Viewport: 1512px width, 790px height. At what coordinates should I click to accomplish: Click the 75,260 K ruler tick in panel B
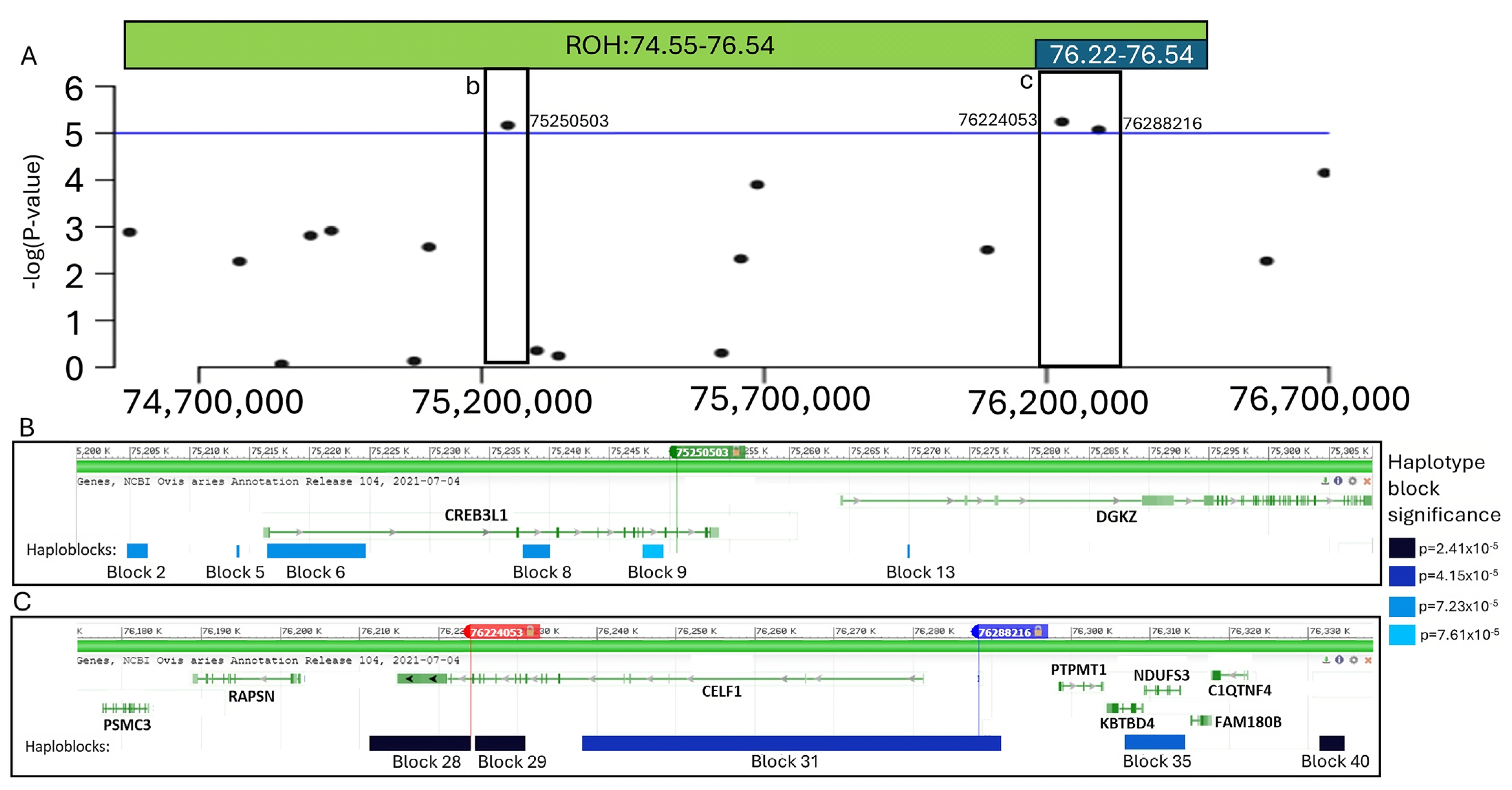809,451
